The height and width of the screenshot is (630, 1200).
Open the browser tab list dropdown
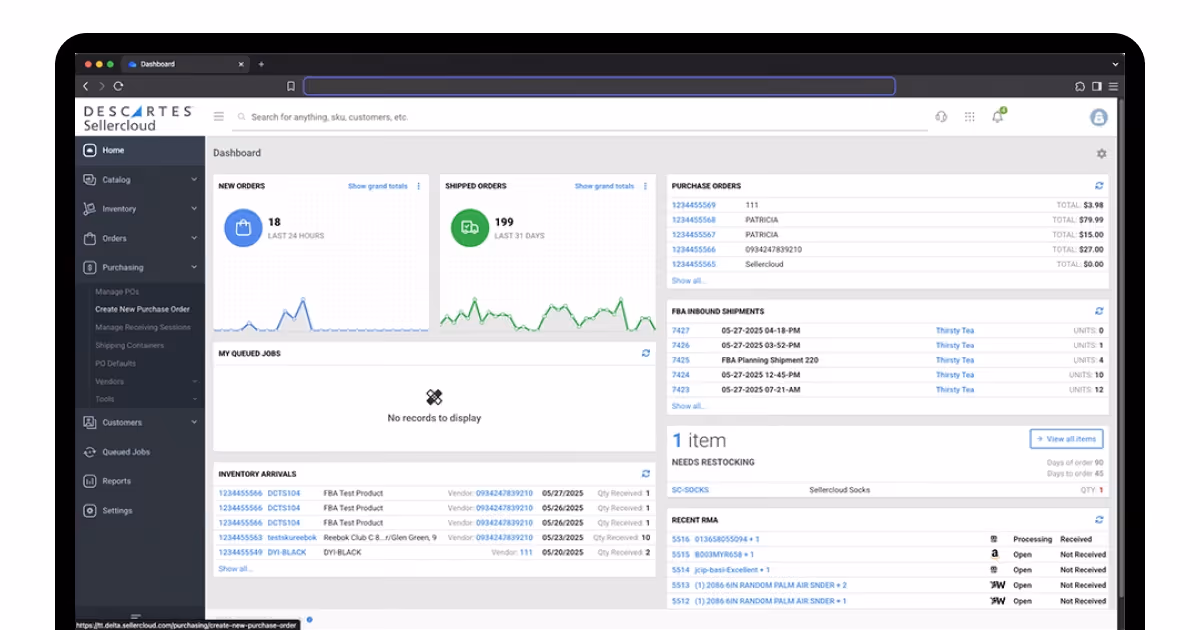[1114, 64]
